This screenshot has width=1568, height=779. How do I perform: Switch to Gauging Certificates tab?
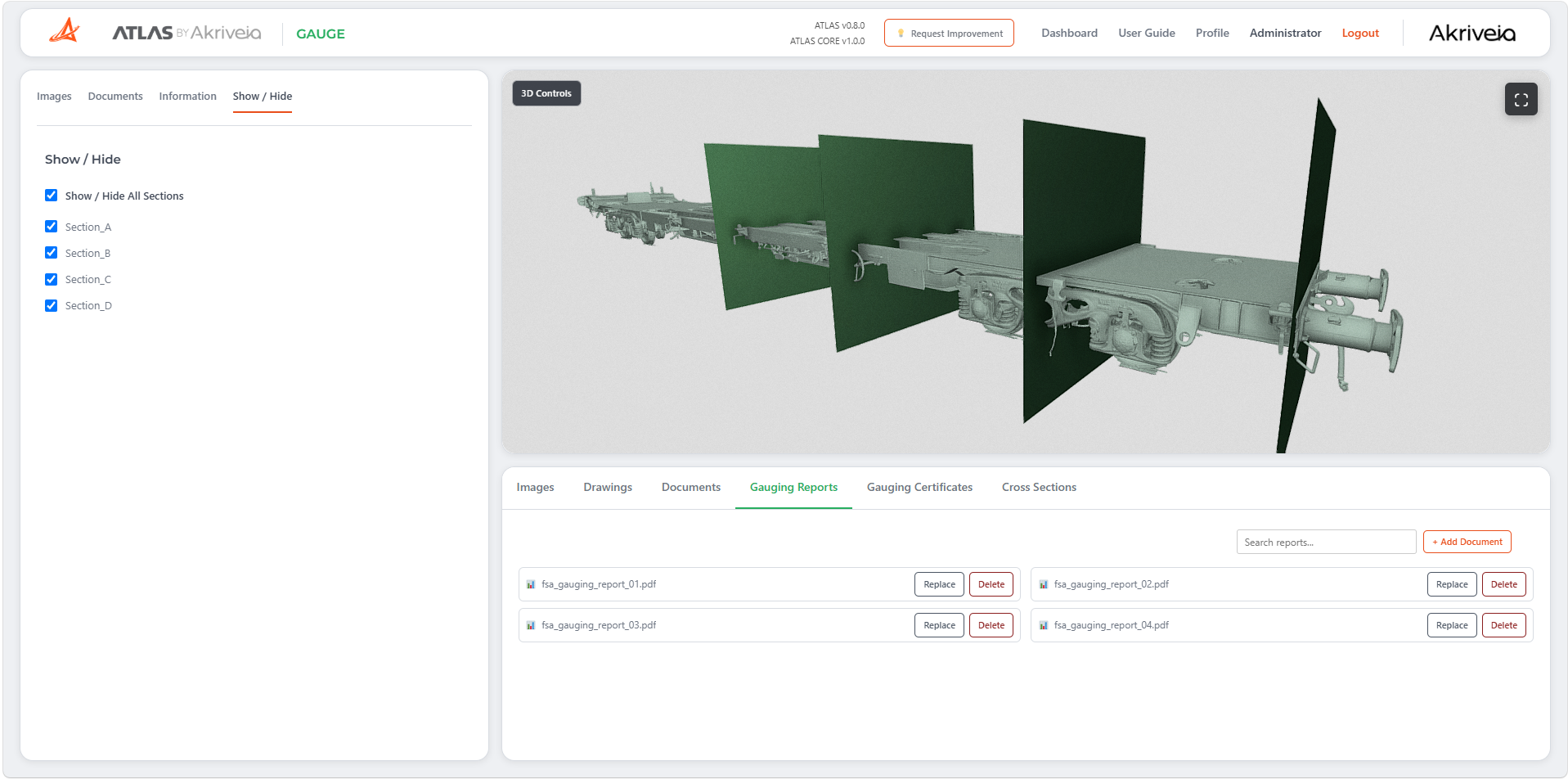pos(919,487)
